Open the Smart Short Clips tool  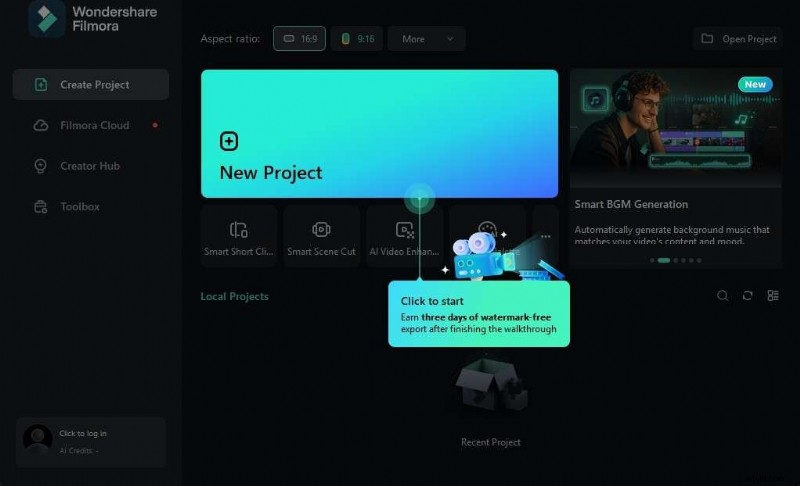(x=238, y=237)
